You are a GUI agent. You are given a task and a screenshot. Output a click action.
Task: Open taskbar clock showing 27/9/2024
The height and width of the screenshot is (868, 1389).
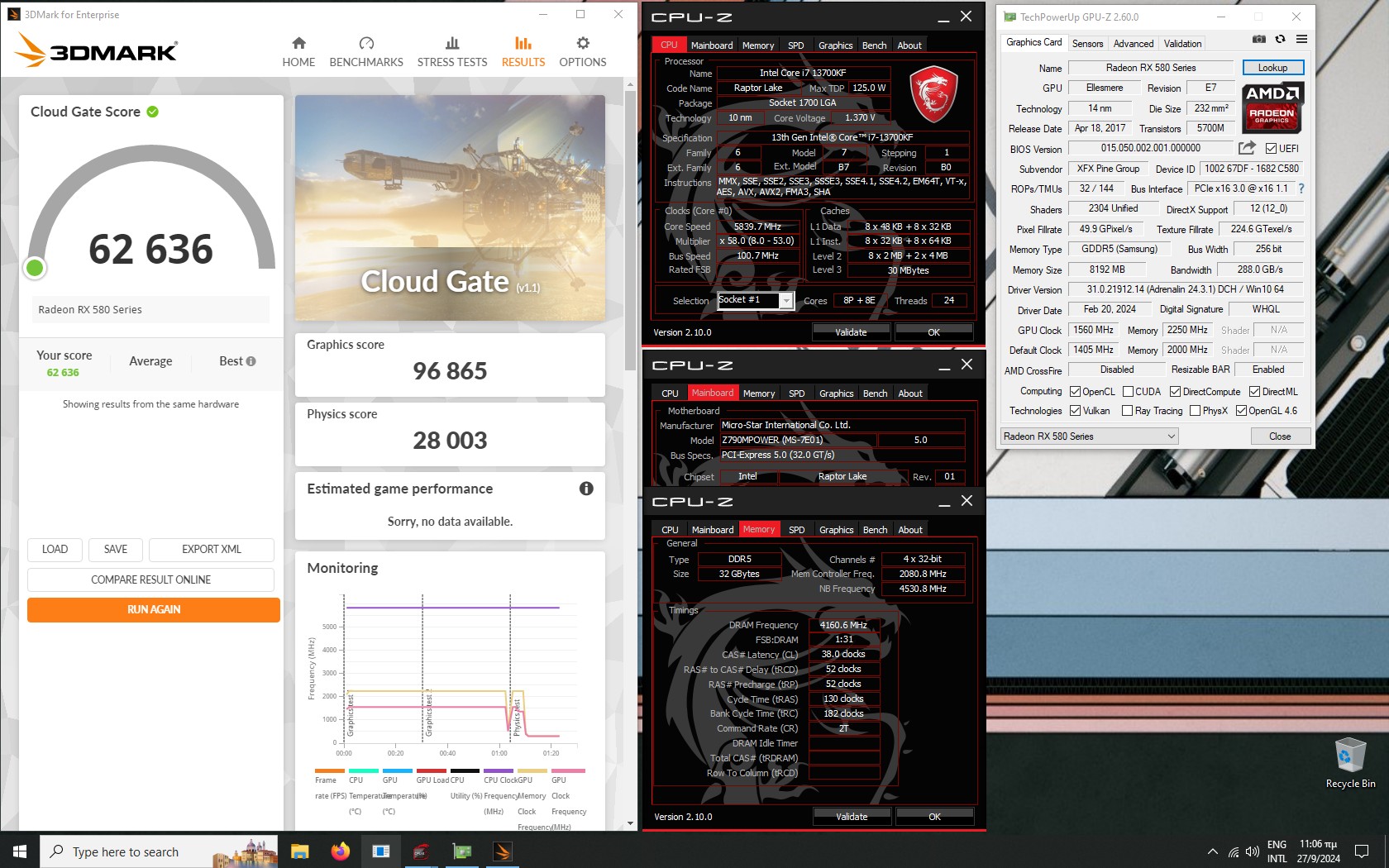point(1319,851)
